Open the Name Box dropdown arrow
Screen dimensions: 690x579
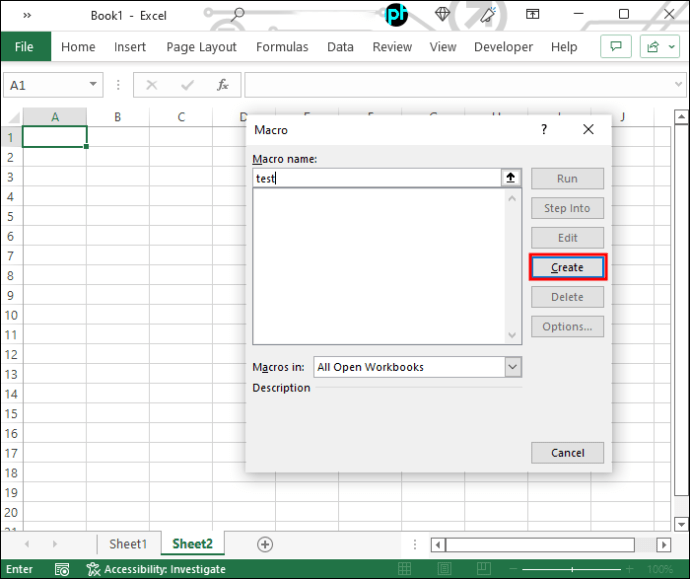(93, 84)
